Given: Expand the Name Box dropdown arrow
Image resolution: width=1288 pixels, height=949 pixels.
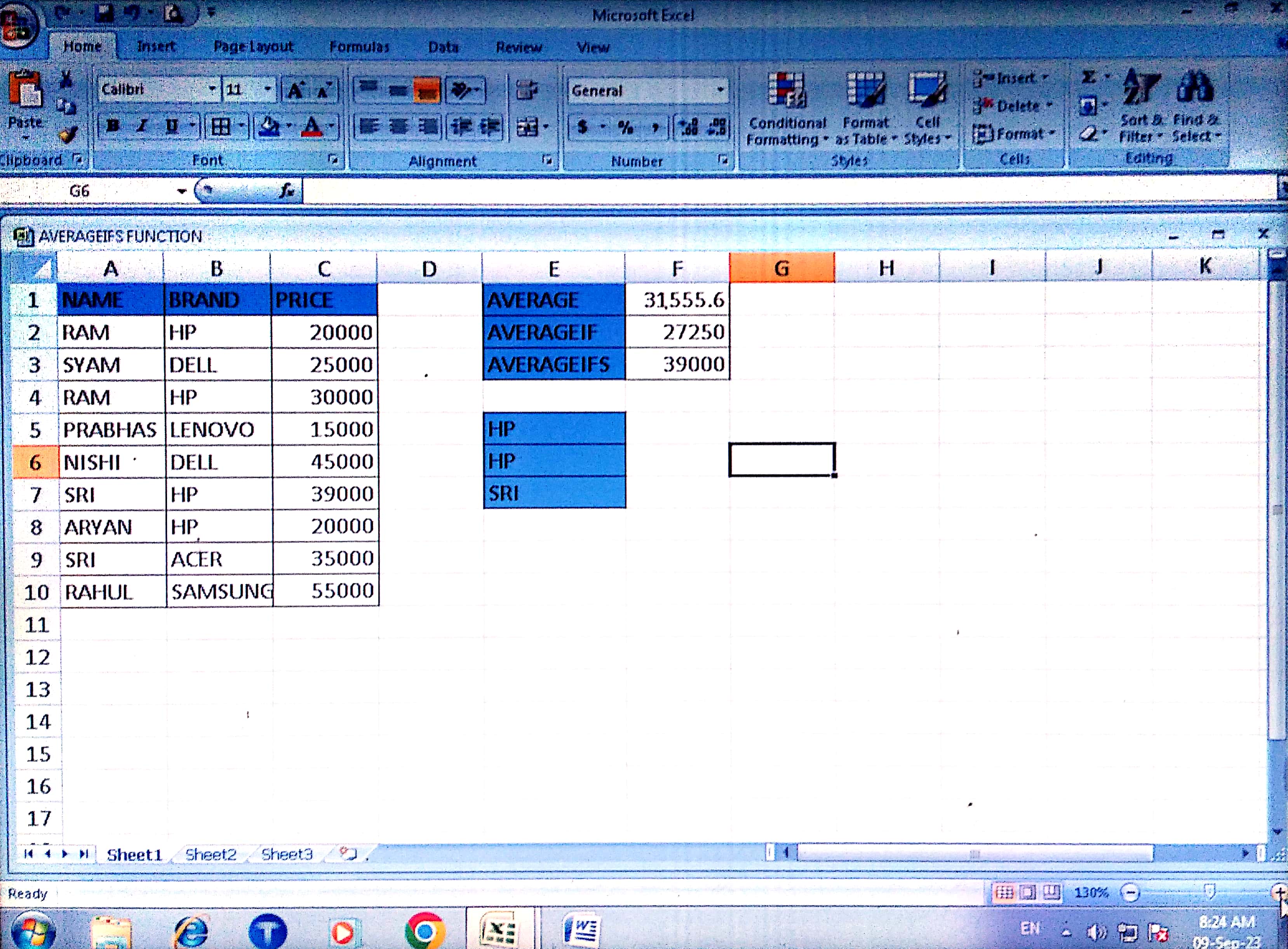Looking at the screenshot, I should (x=181, y=191).
